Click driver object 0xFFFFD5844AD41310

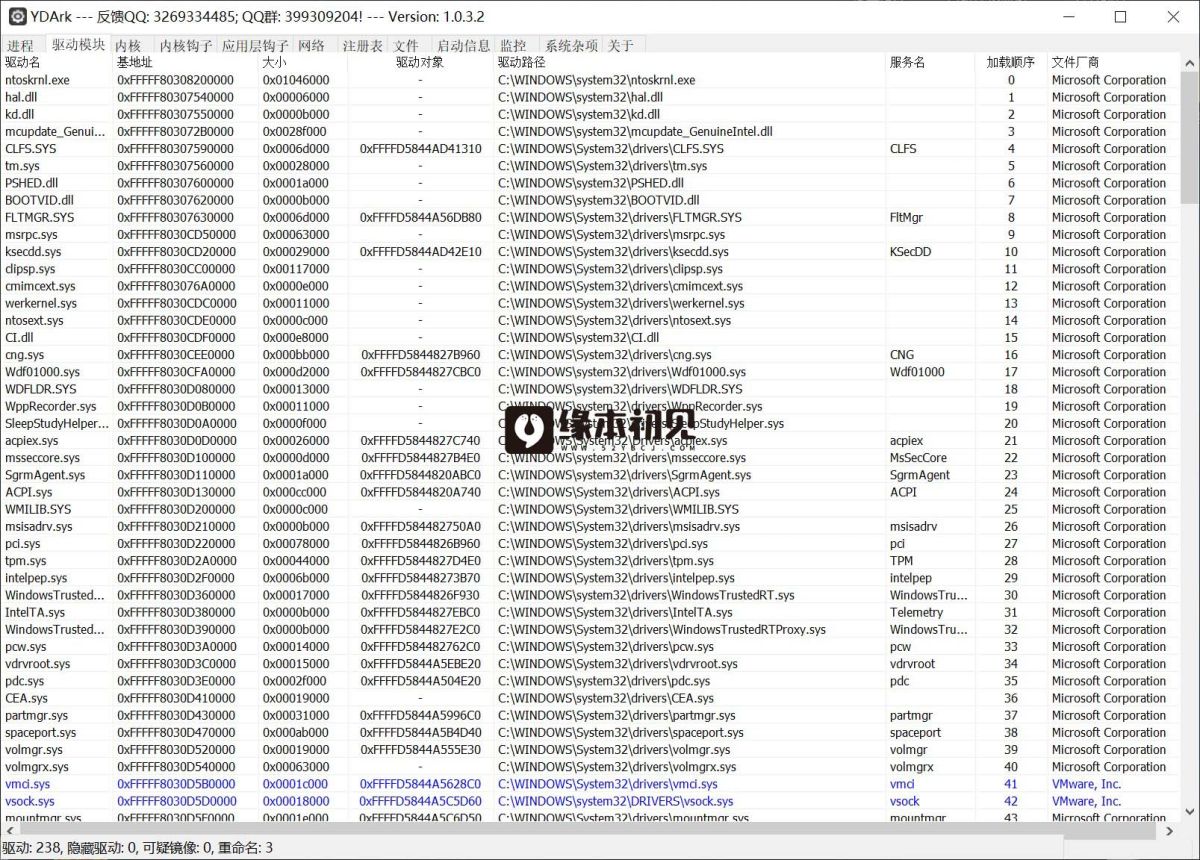pyautogui.click(x=420, y=149)
